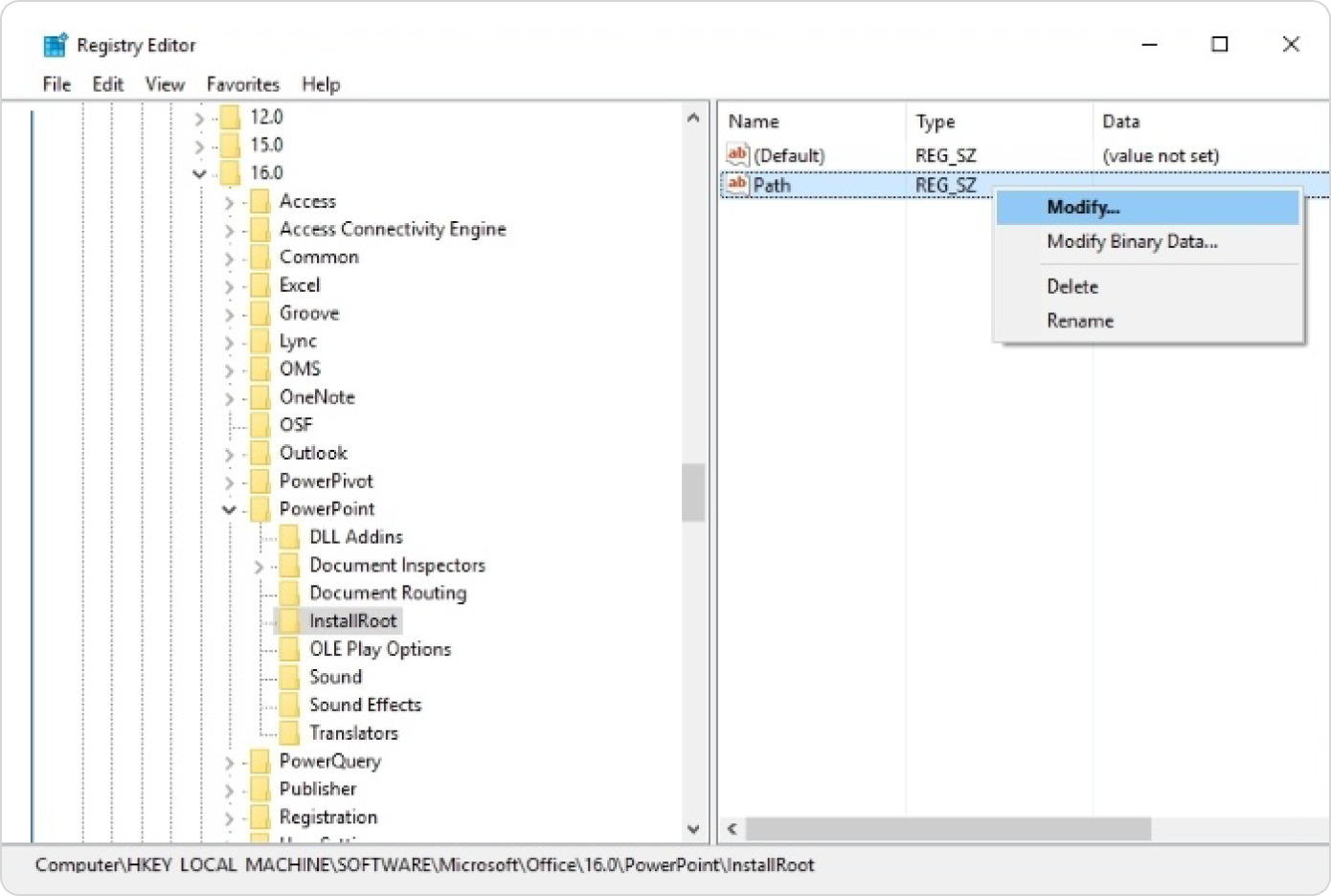Click the folder icon next to Outlook
1331x896 pixels.
click(259, 453)
